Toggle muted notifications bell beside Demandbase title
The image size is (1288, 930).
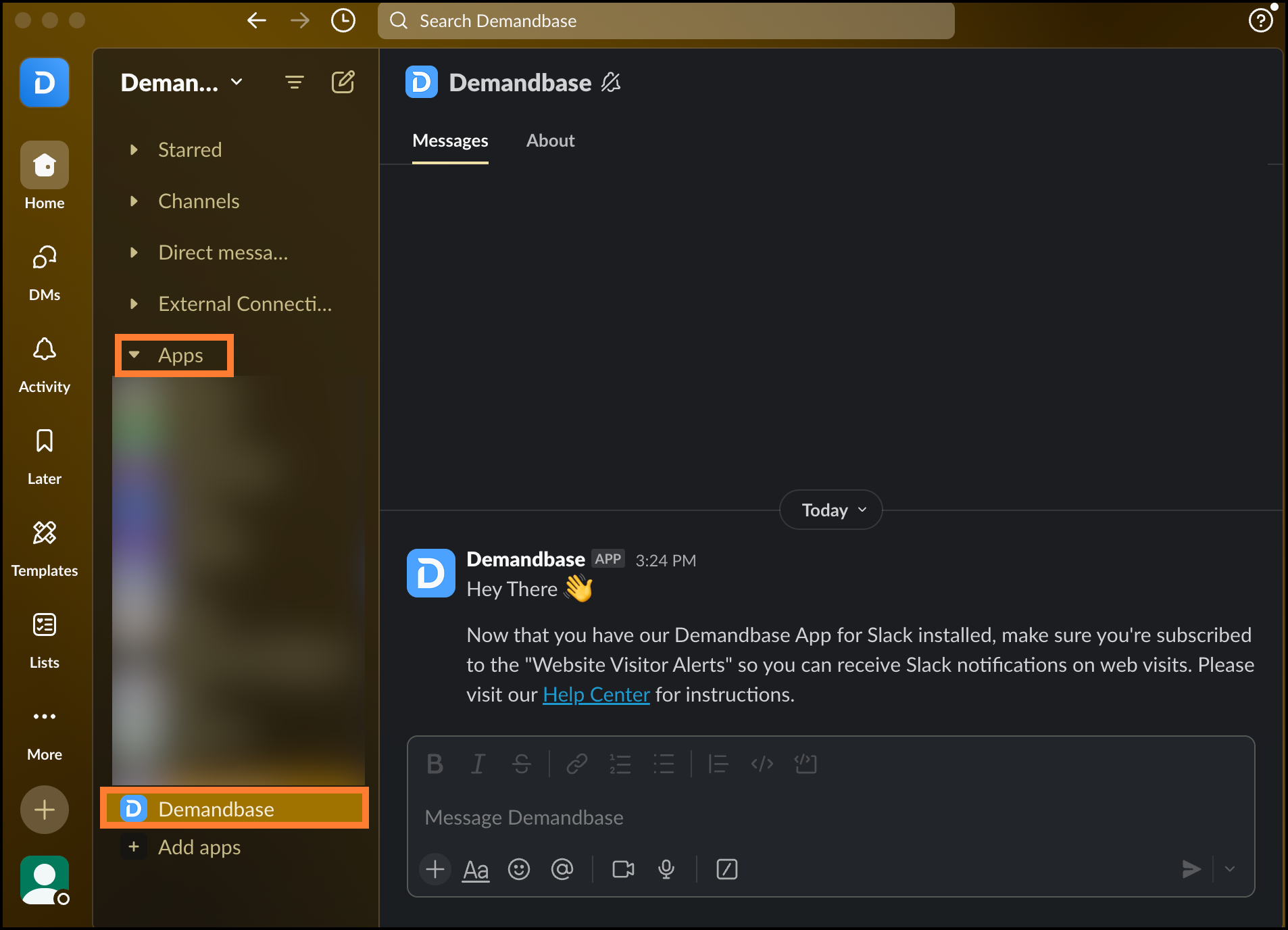click(x=610, y=82)
